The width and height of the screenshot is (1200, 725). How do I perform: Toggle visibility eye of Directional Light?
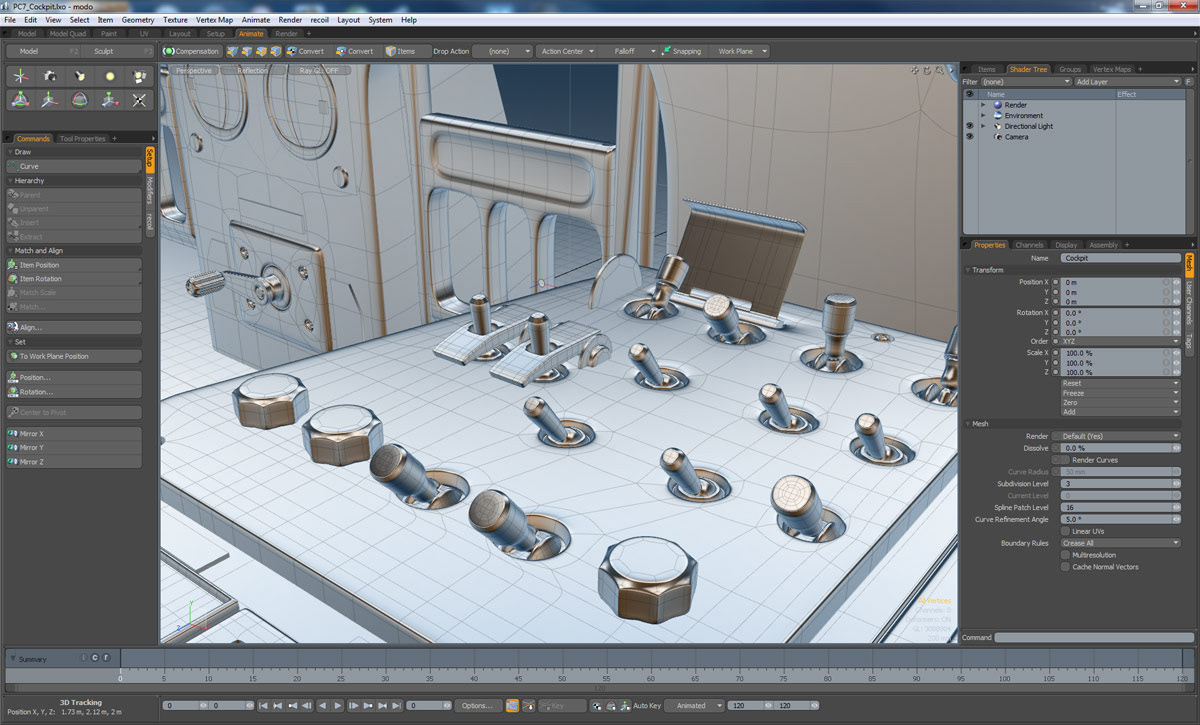[x=969, y=126]
